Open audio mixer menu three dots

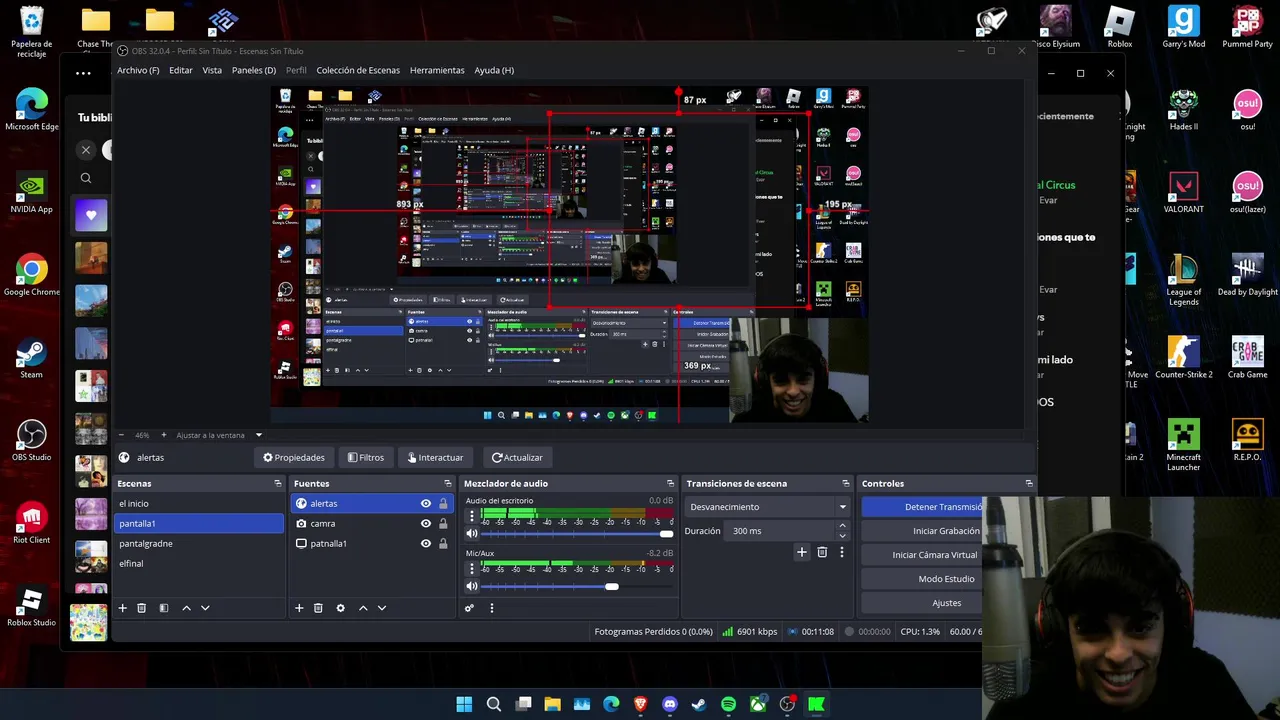click(491, 608)
